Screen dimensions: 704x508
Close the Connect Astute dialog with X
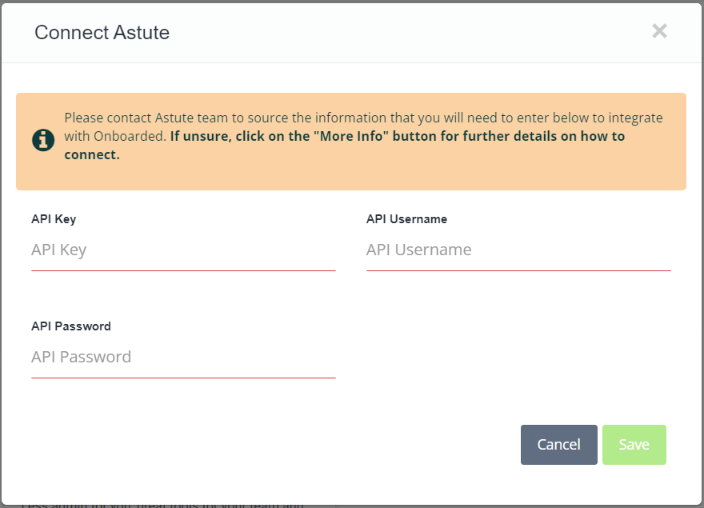[659, 31]
